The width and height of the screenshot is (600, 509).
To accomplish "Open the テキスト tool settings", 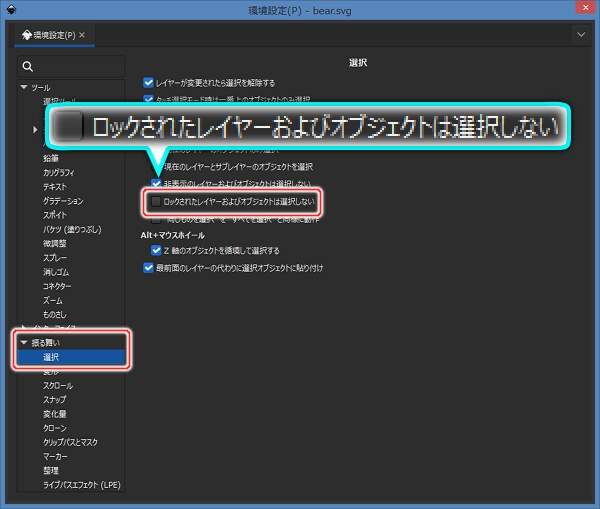I will (55, 186).
